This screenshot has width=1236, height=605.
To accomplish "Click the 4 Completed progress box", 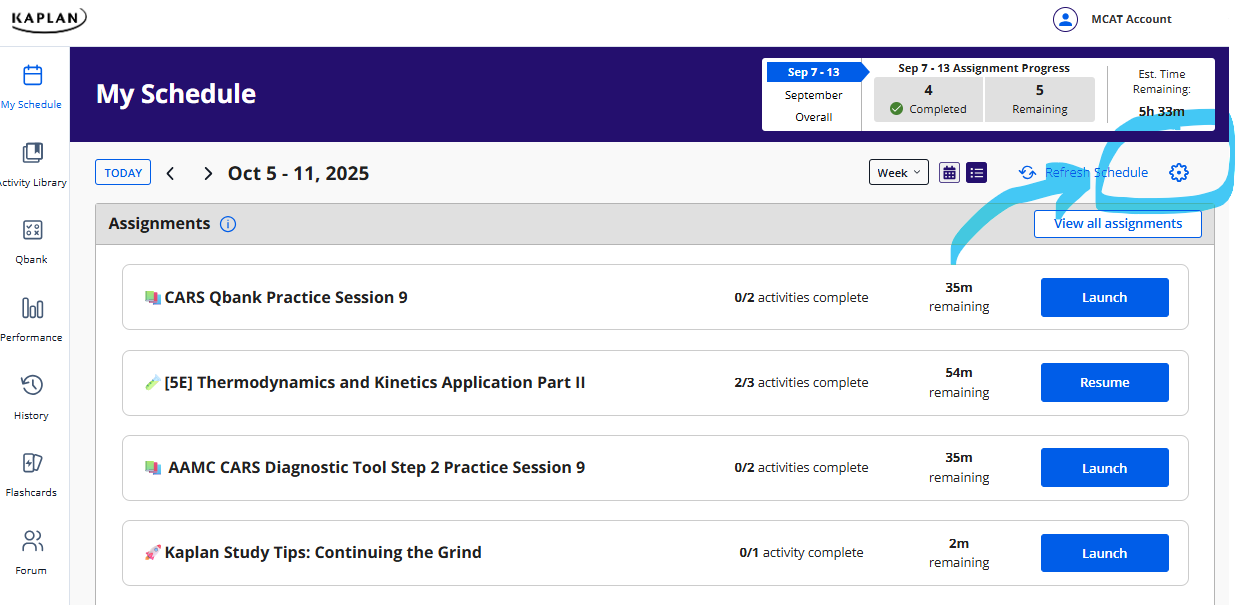I will click(x=928, y=99).
